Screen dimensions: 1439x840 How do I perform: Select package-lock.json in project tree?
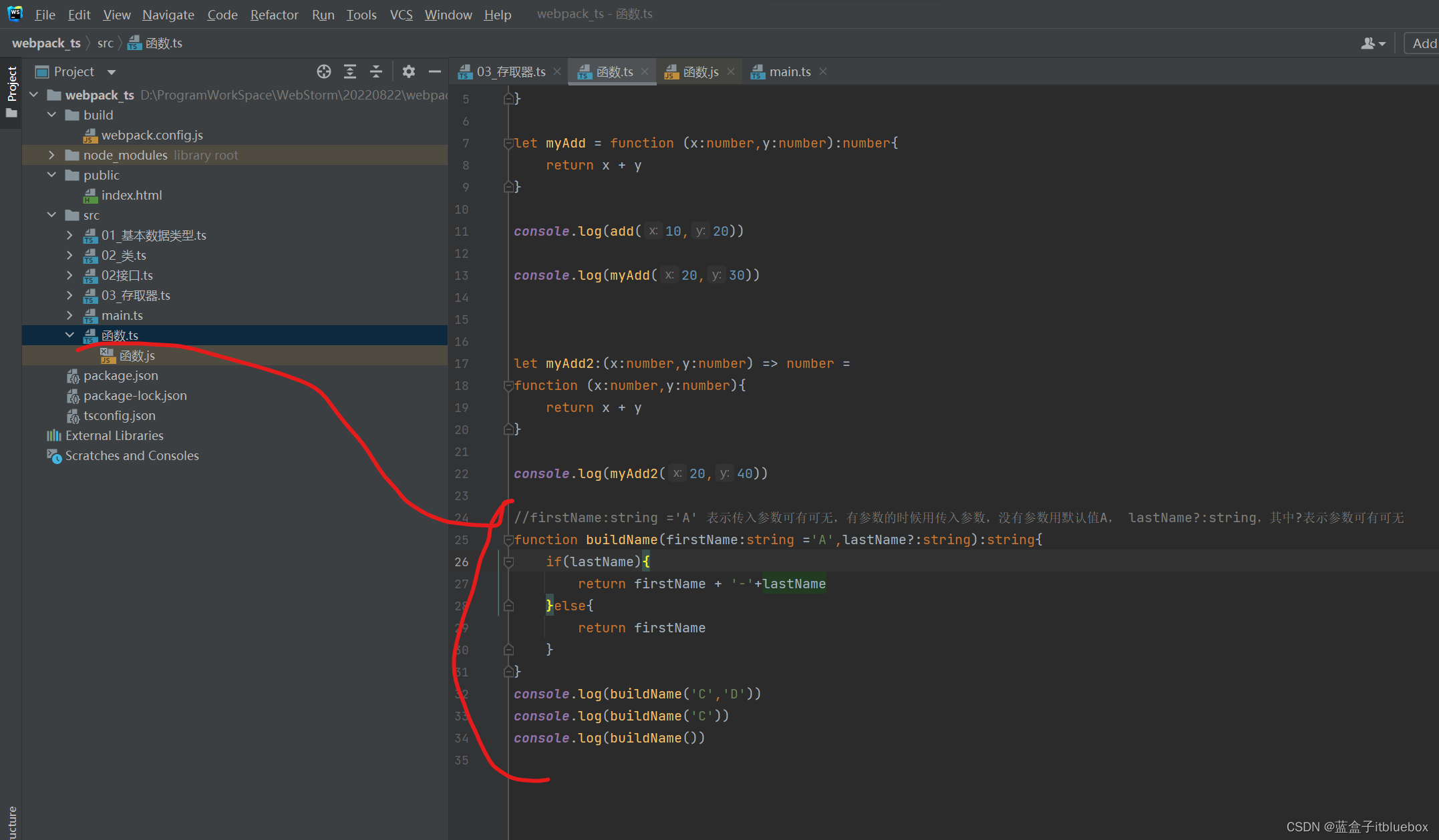[135, 395]
